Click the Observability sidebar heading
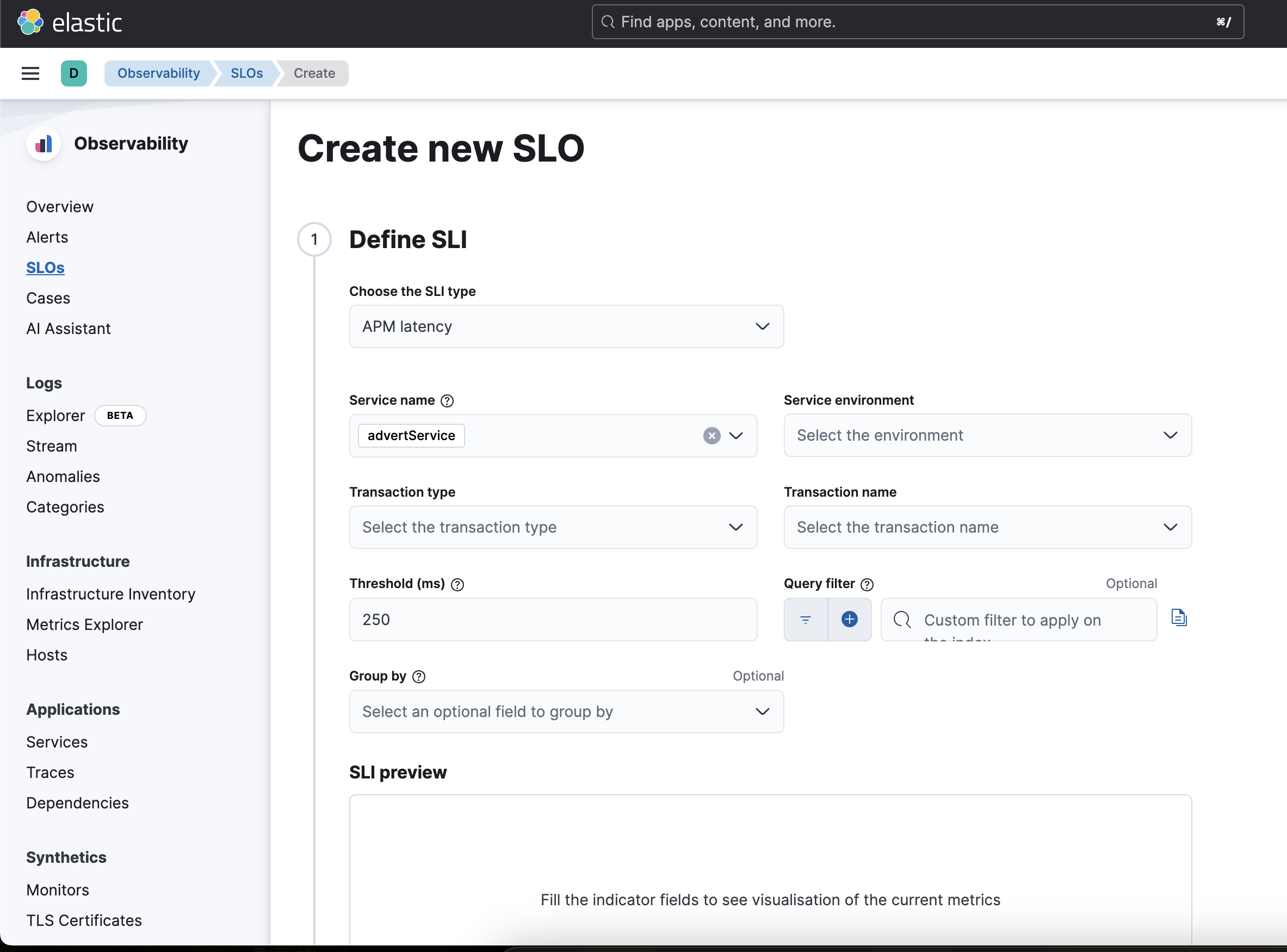This screenshot has width=1287, height=952. pyautogui.click(x=131, y=144)
